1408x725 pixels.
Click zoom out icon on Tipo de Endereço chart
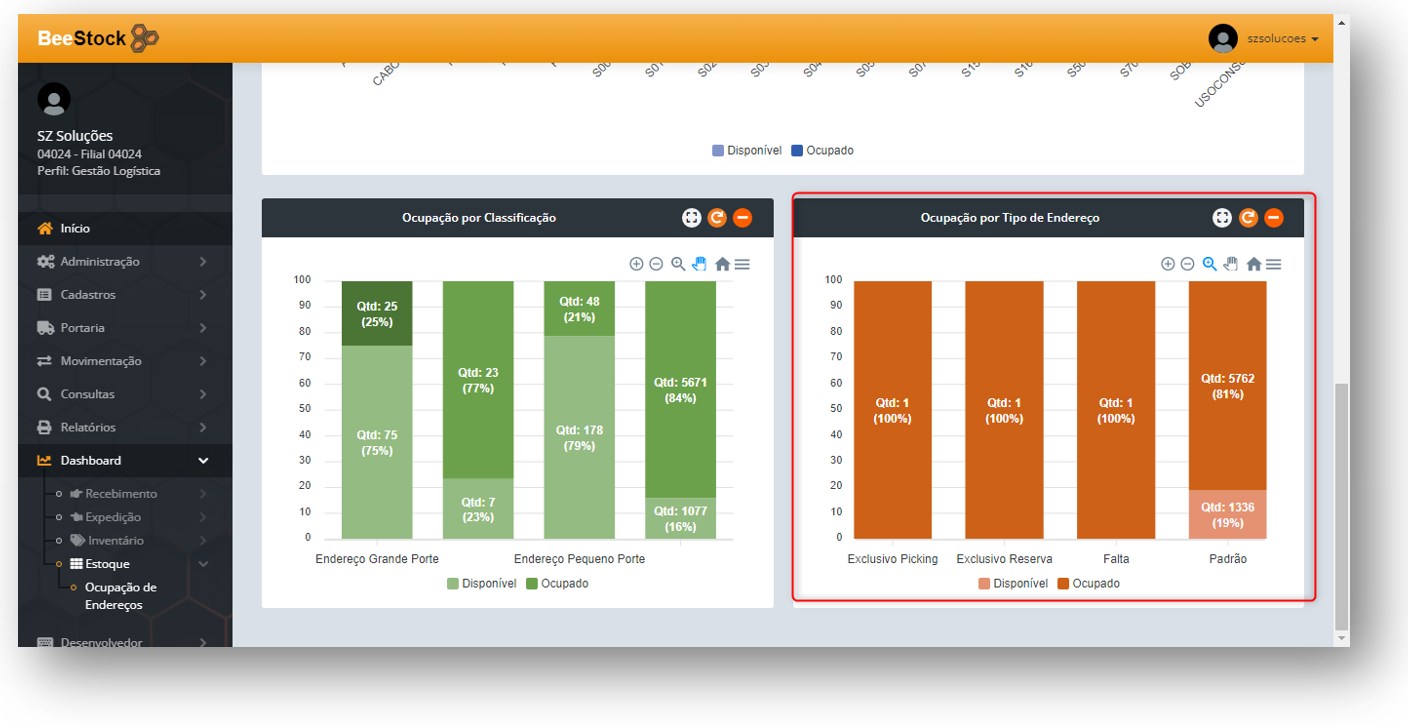(x=1187, y=264)
